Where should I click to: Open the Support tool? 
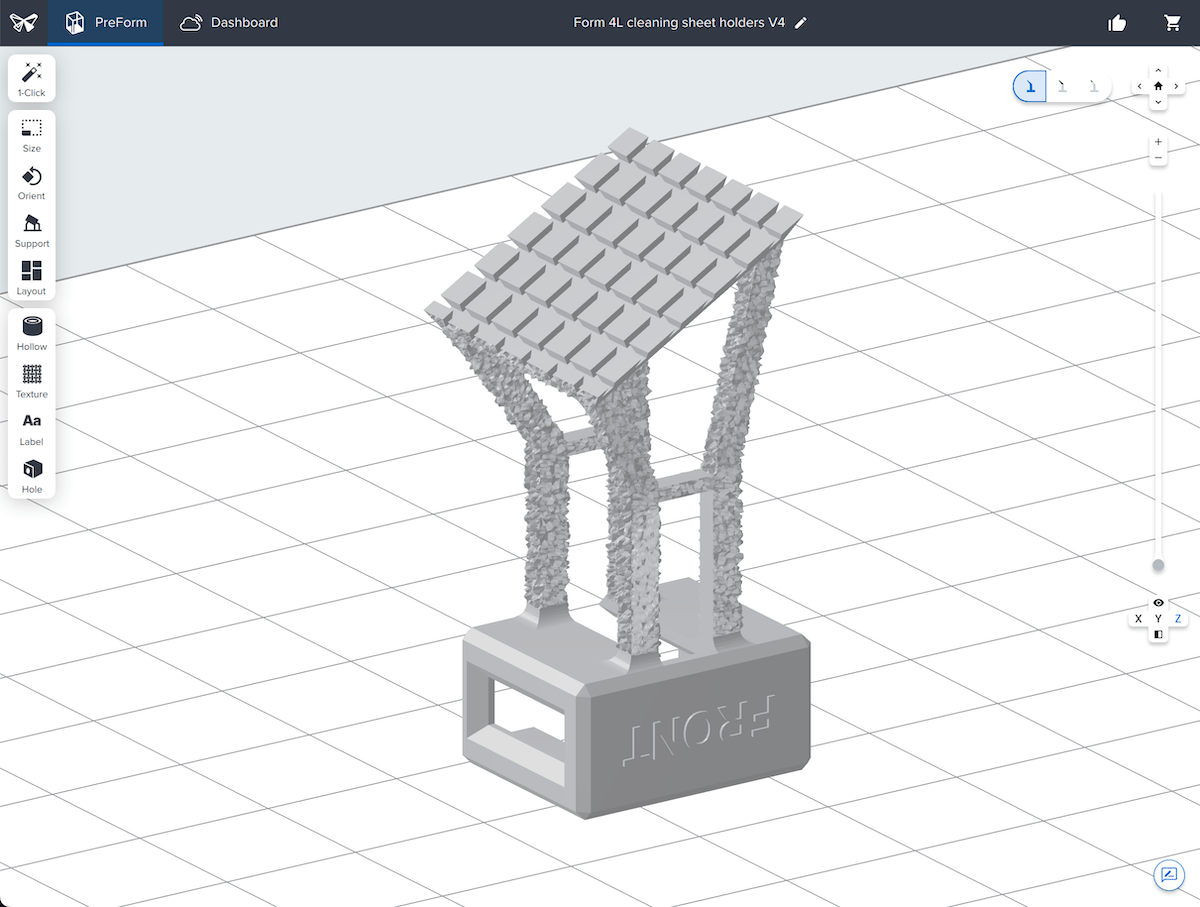click(x=32, y=231)
